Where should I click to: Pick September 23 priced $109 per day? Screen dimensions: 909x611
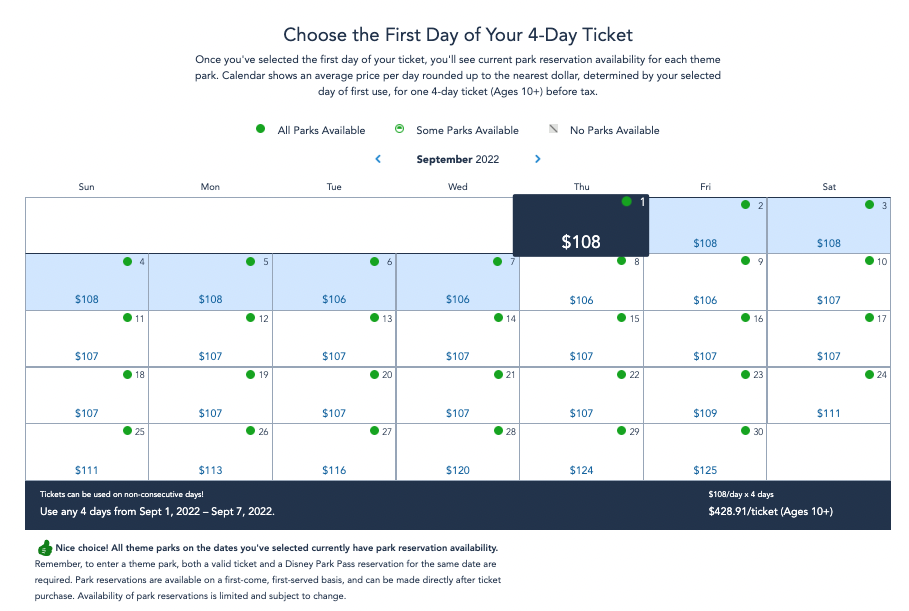pos(705,395)
